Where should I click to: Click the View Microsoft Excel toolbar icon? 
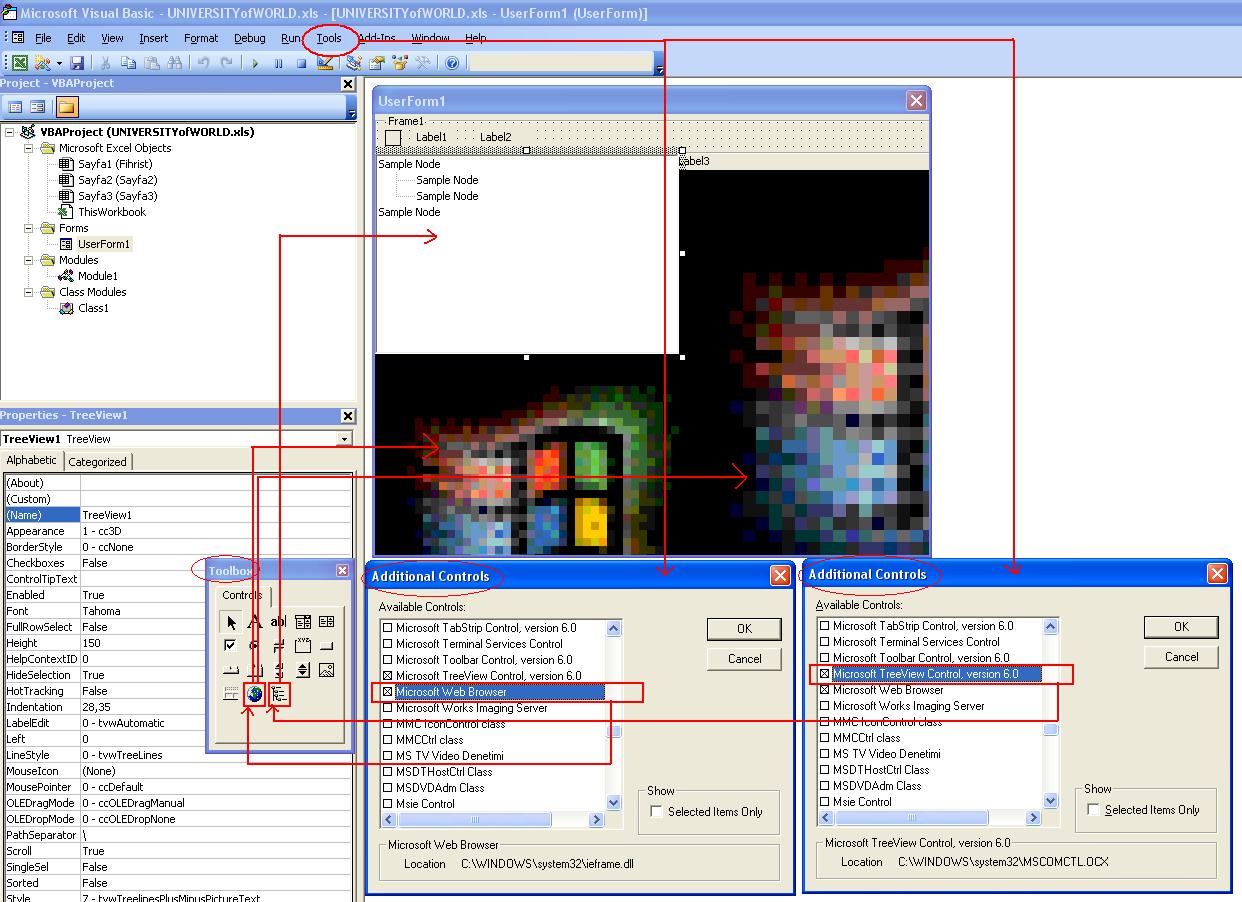(x=19, y=63)
